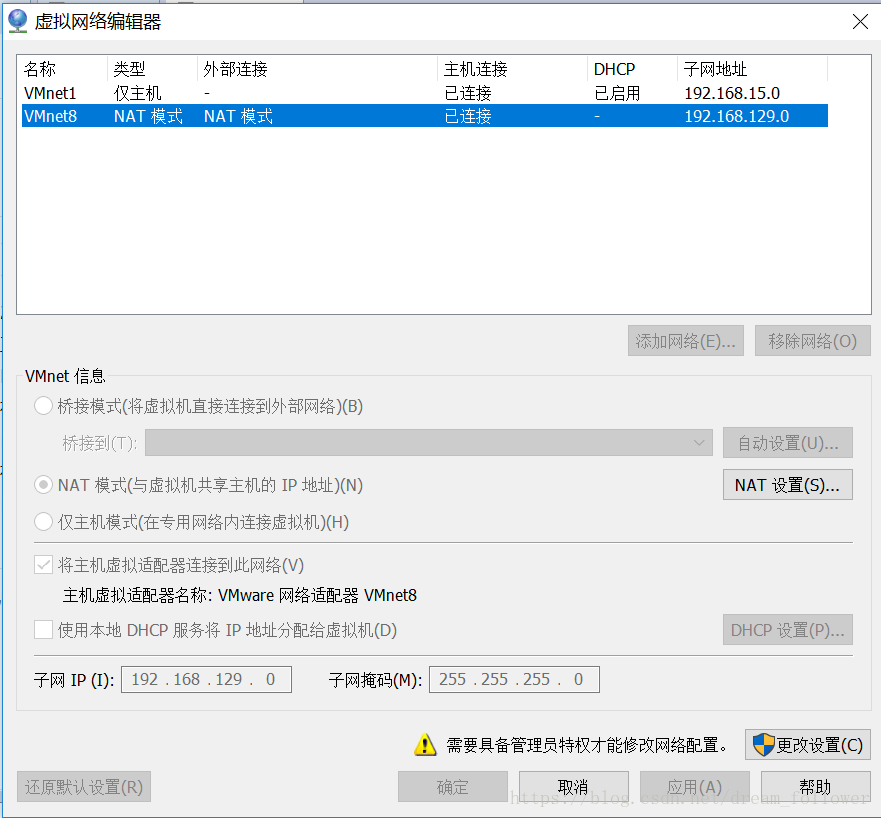Click 还原默认设置(R) button
881x818 pixels.
click(x=84, y=787)
